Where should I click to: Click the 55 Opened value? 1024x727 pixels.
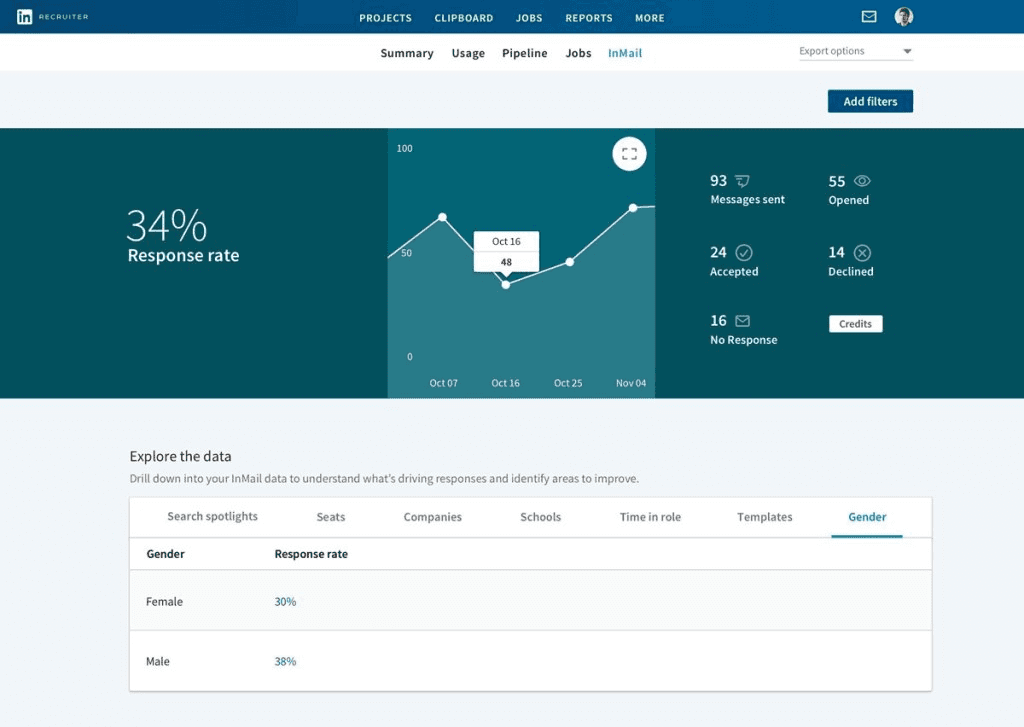837,182
